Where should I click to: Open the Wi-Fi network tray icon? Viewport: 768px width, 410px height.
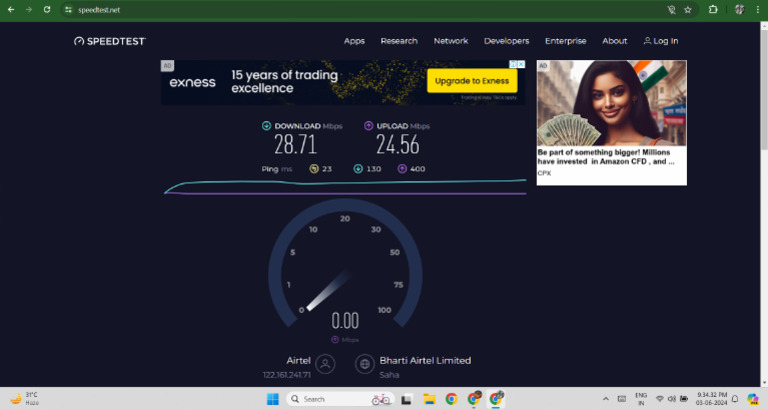(660, 399)
